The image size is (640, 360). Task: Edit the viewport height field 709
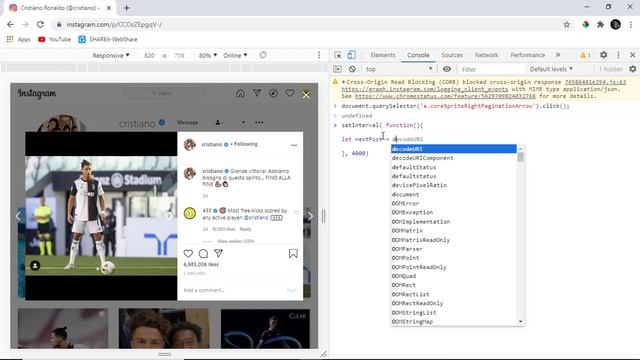click(179, 55)
